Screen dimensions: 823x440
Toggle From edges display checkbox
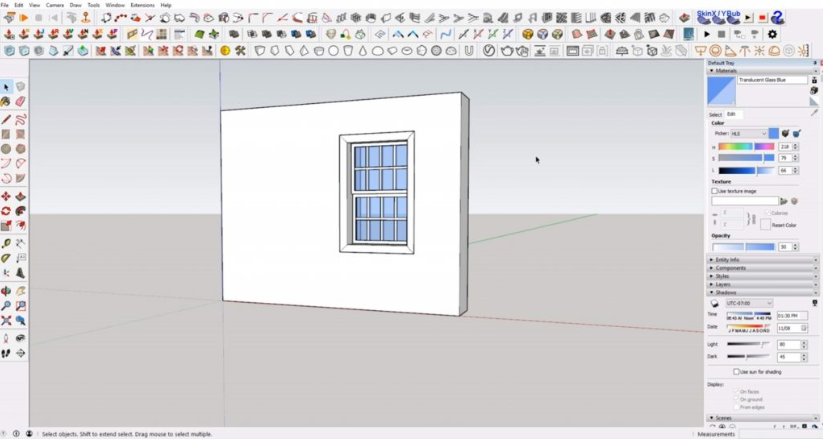click(736, 407)
